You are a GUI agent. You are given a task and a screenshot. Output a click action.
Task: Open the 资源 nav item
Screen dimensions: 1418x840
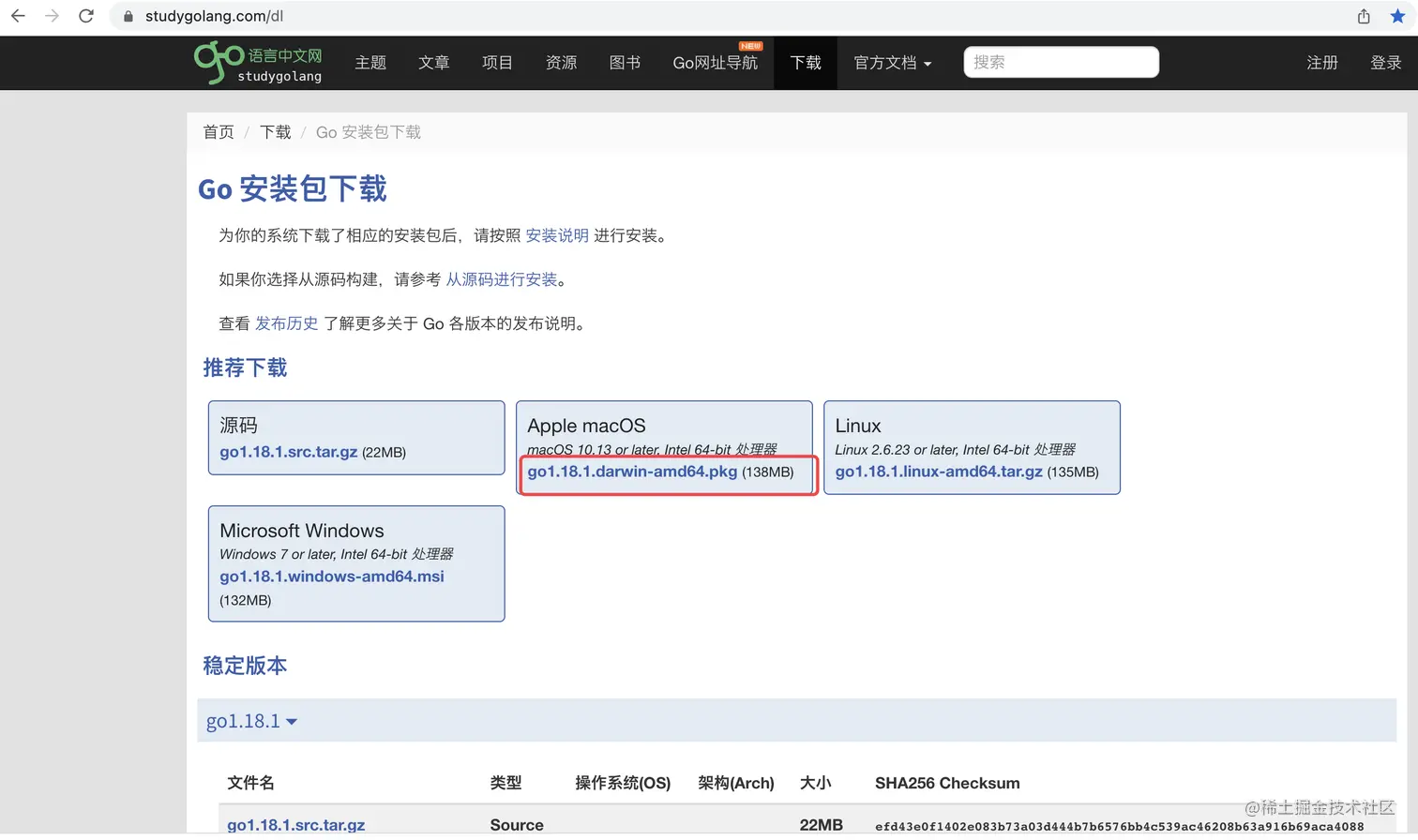(561, 63)
